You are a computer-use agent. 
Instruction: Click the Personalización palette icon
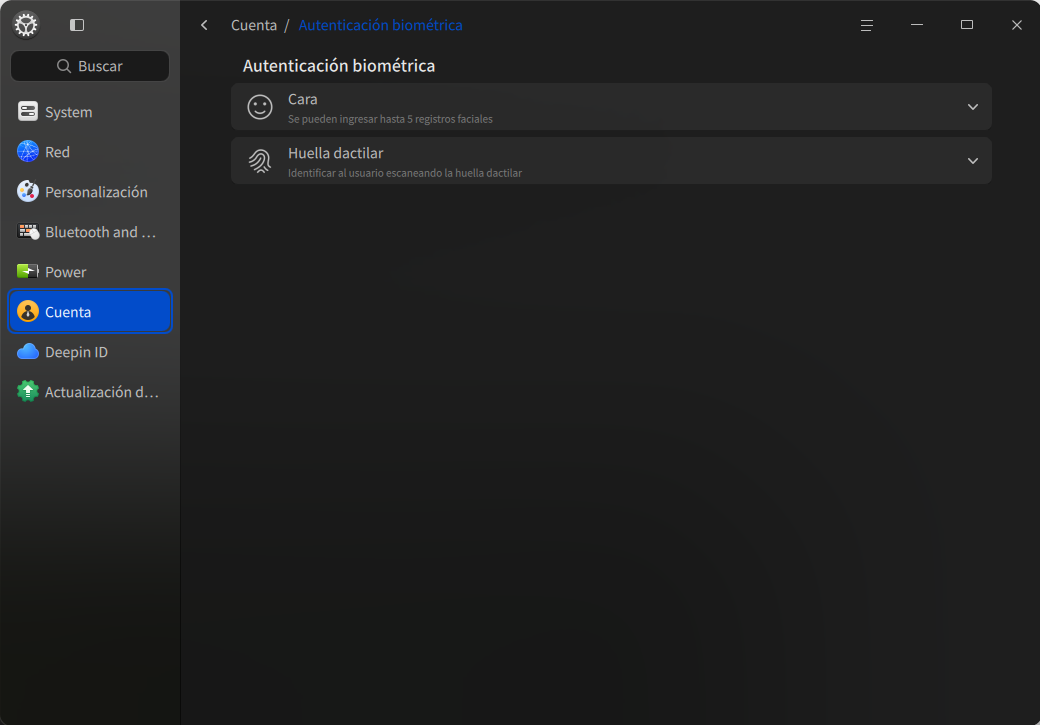tap(28, 192)
